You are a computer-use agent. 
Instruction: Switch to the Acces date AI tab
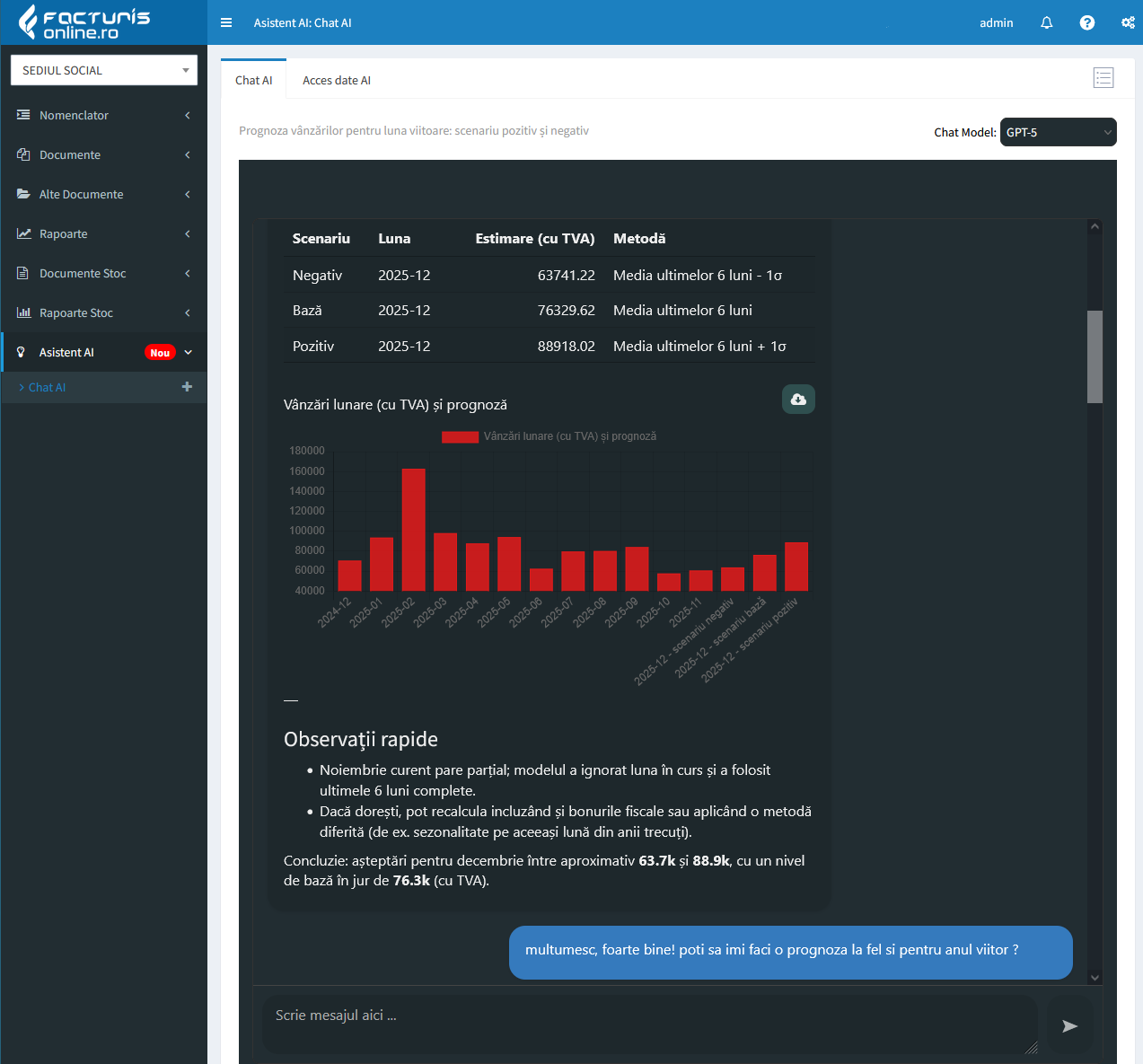pos(336,80)
